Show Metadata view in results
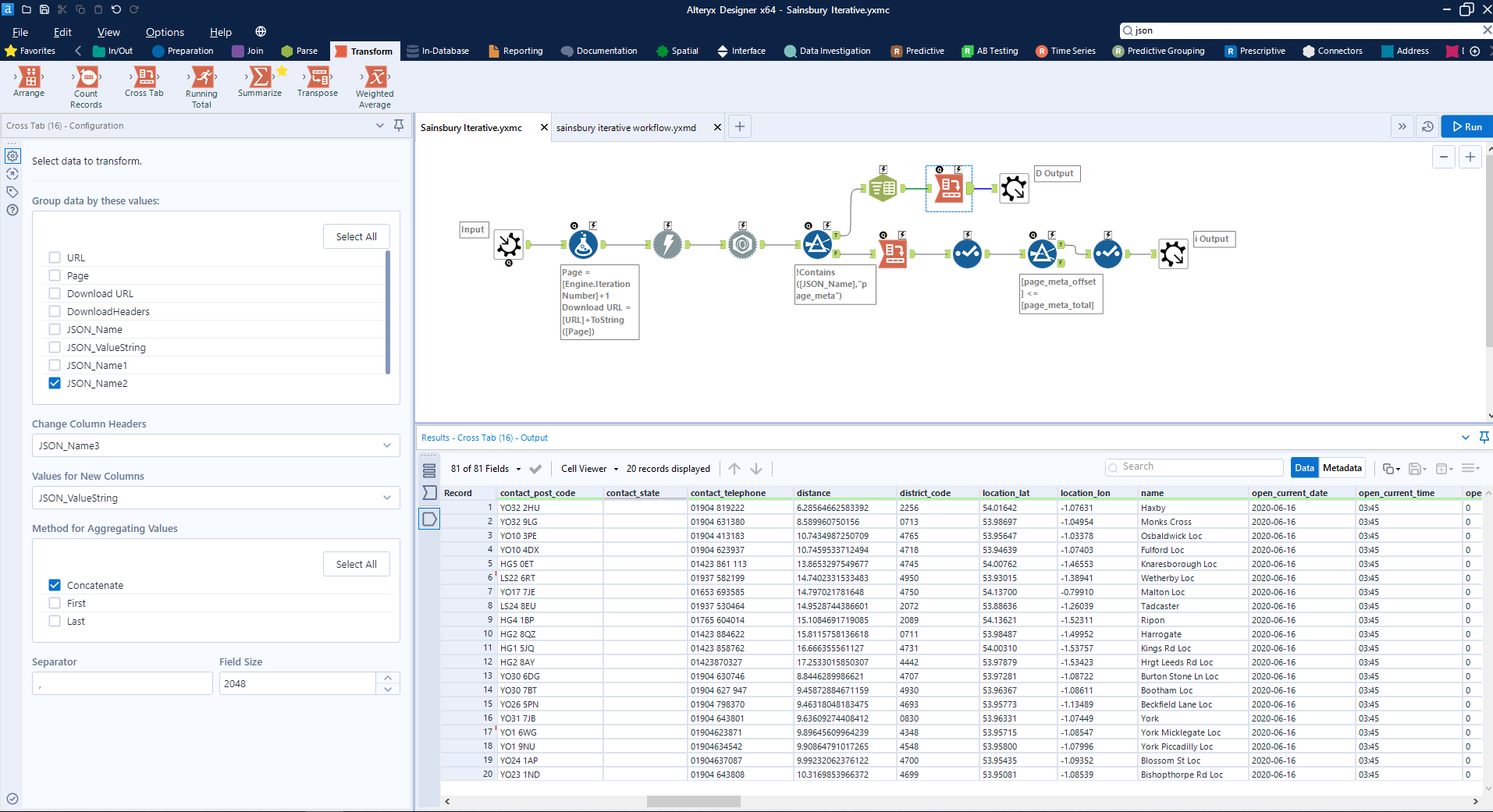Screen dimensions: 1493x812 coord(1342,468)
